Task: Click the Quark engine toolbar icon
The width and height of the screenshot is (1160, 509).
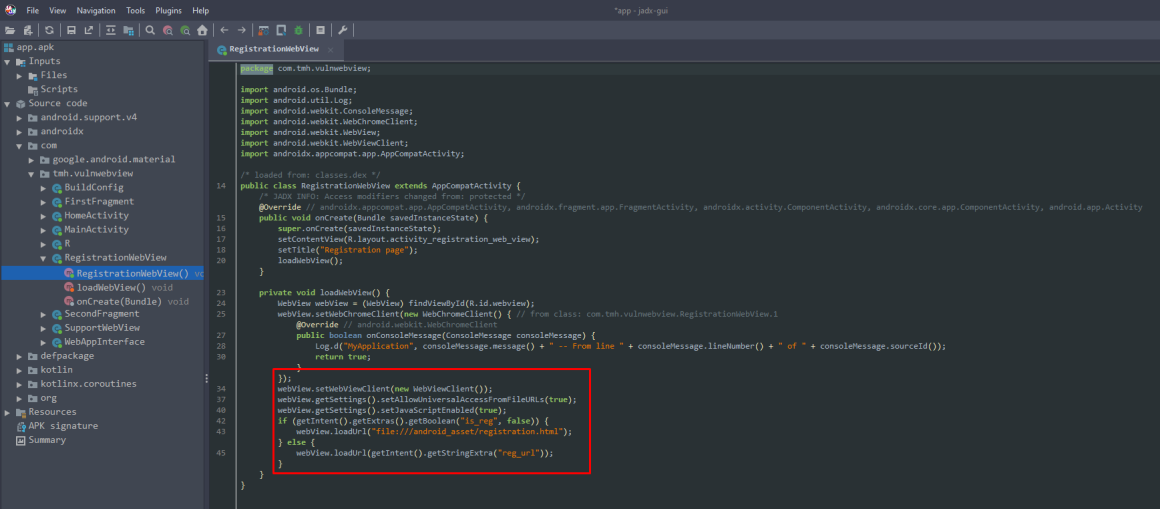Action: point(281,30)
